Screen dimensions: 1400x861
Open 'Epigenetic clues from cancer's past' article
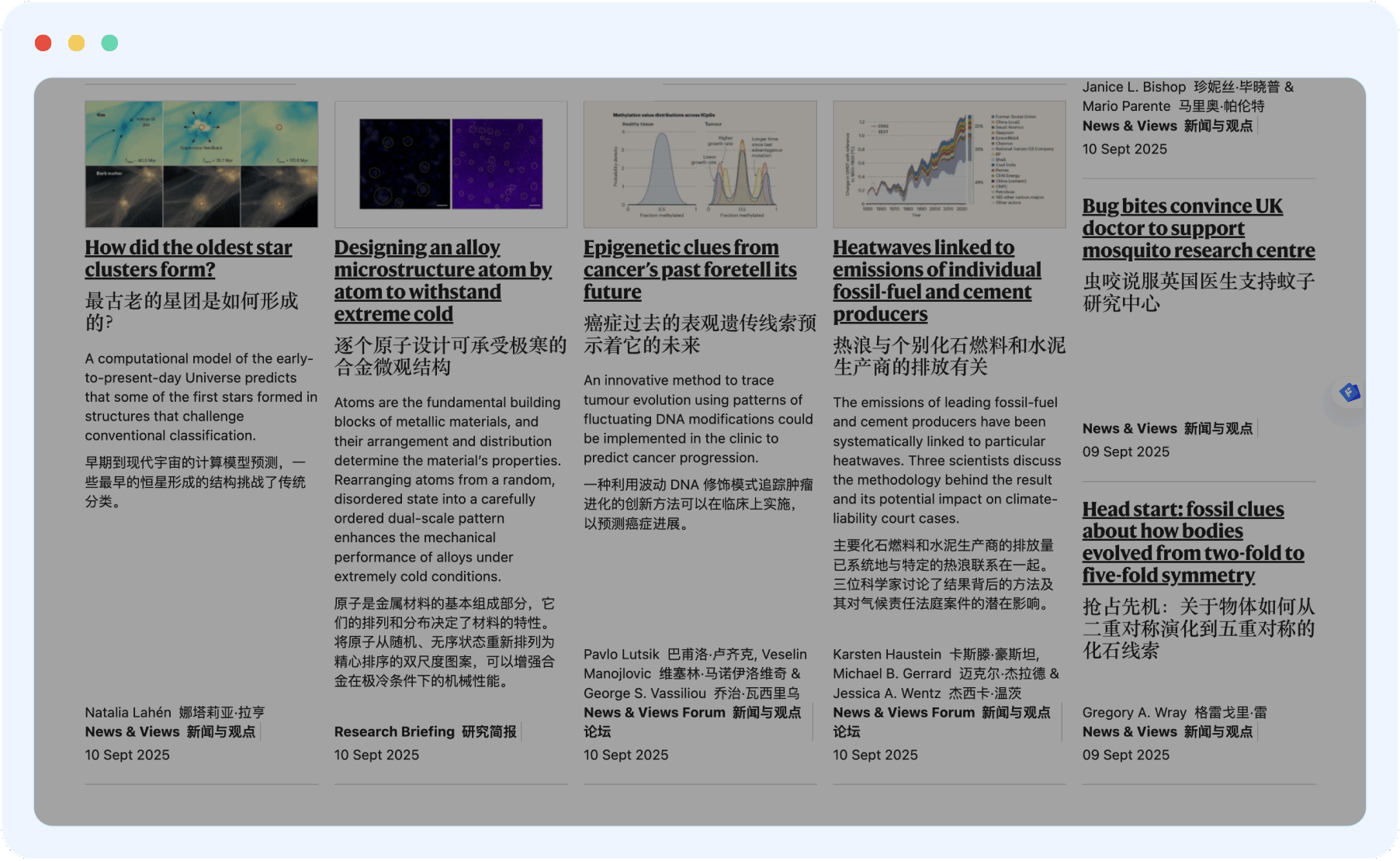[x=689, y=269]
